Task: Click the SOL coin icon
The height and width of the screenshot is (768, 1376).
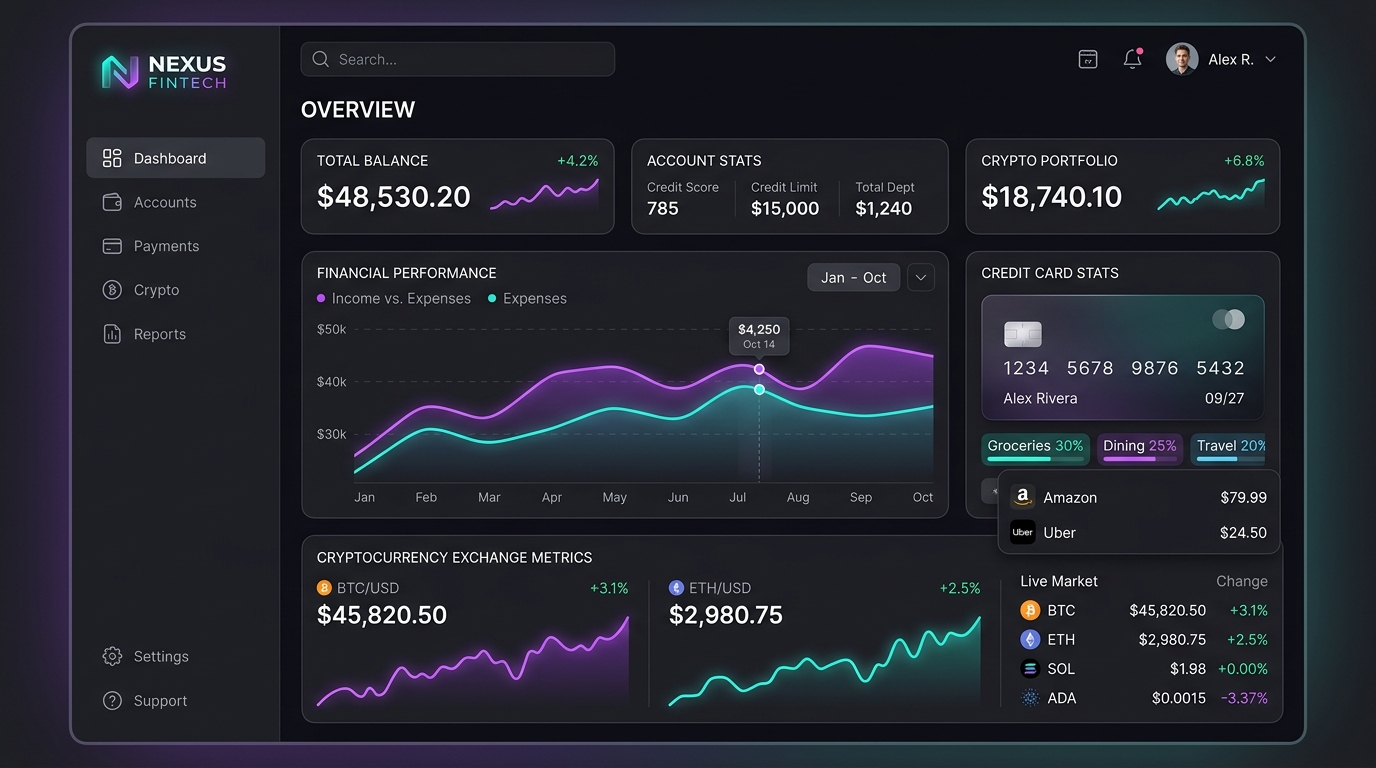Action: click(1030, 669)
